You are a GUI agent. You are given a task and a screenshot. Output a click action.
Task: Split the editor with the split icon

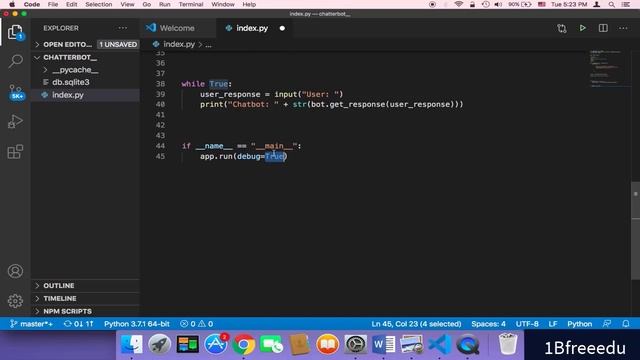[603, 28]
